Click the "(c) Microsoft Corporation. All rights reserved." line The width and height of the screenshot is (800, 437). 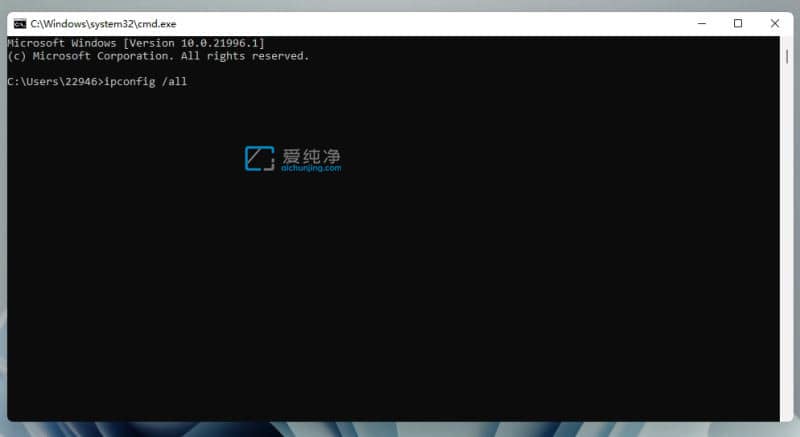[158, 56]
